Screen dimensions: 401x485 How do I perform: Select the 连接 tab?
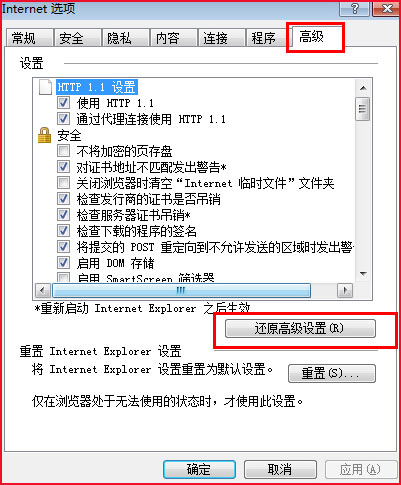pyautogui.click(x=221, y=38)
